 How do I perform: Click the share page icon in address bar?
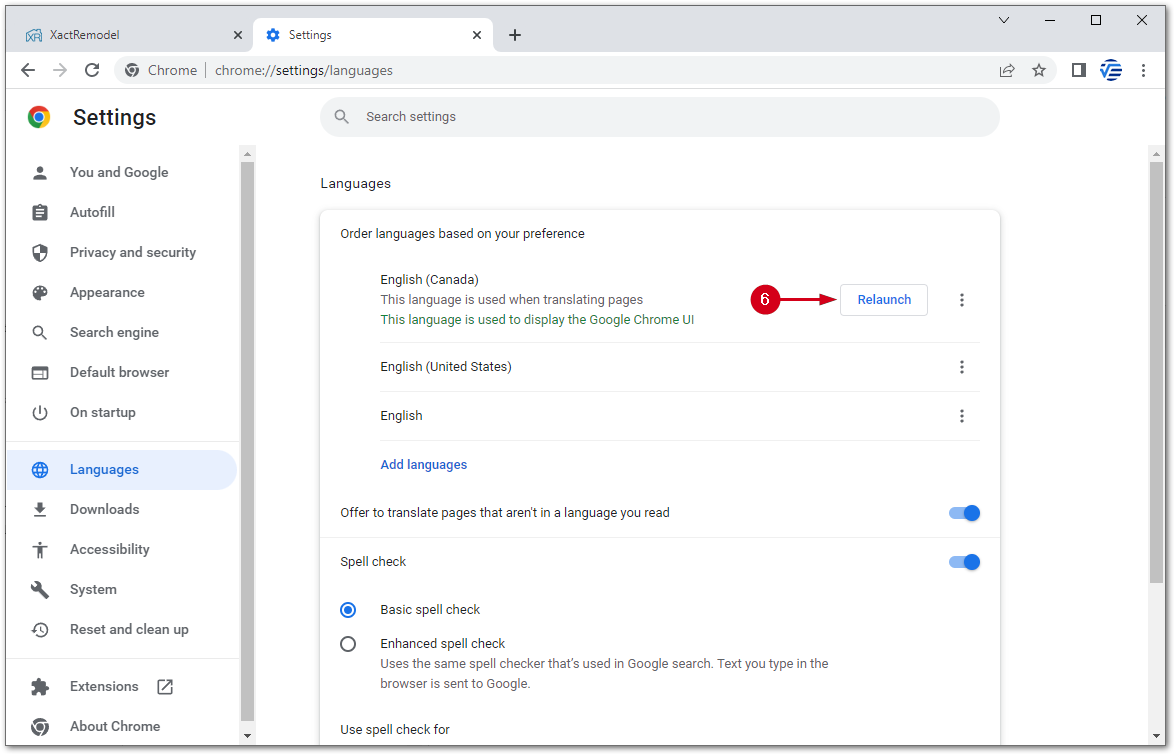tap(1007, 70)
